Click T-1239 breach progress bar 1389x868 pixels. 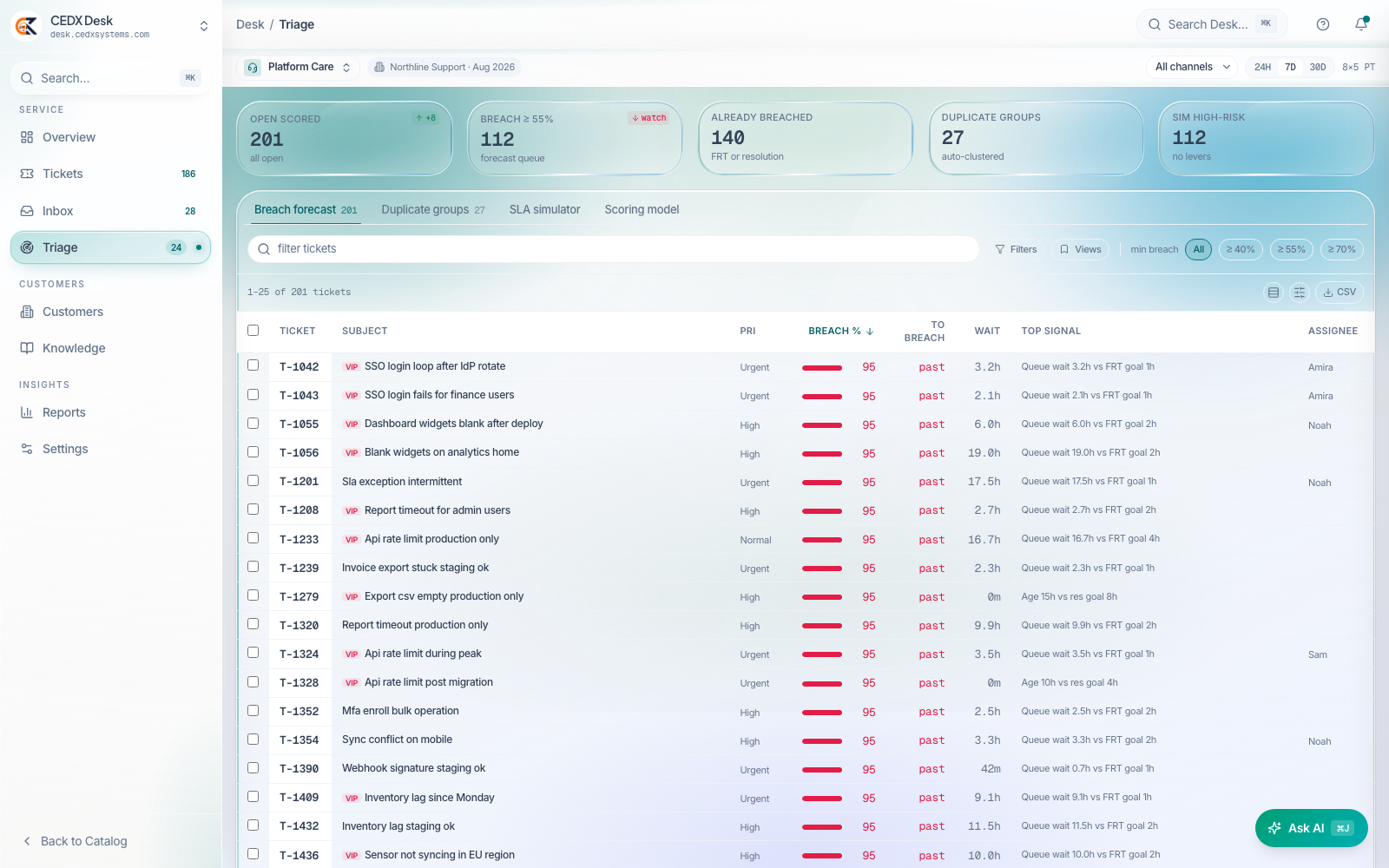tap(822, 569)
